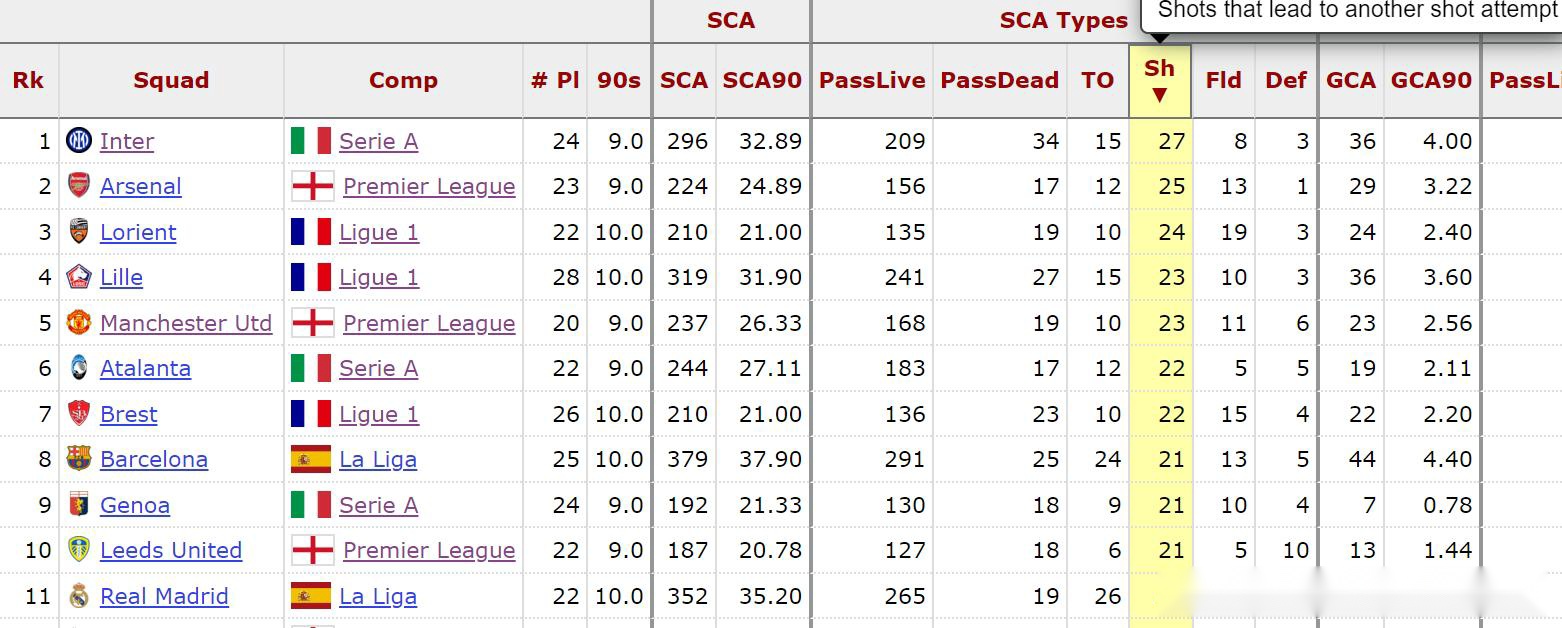Click the Real Madrid crest icon
Screen dimensions: 1562x628
click(x=79, y=596)
